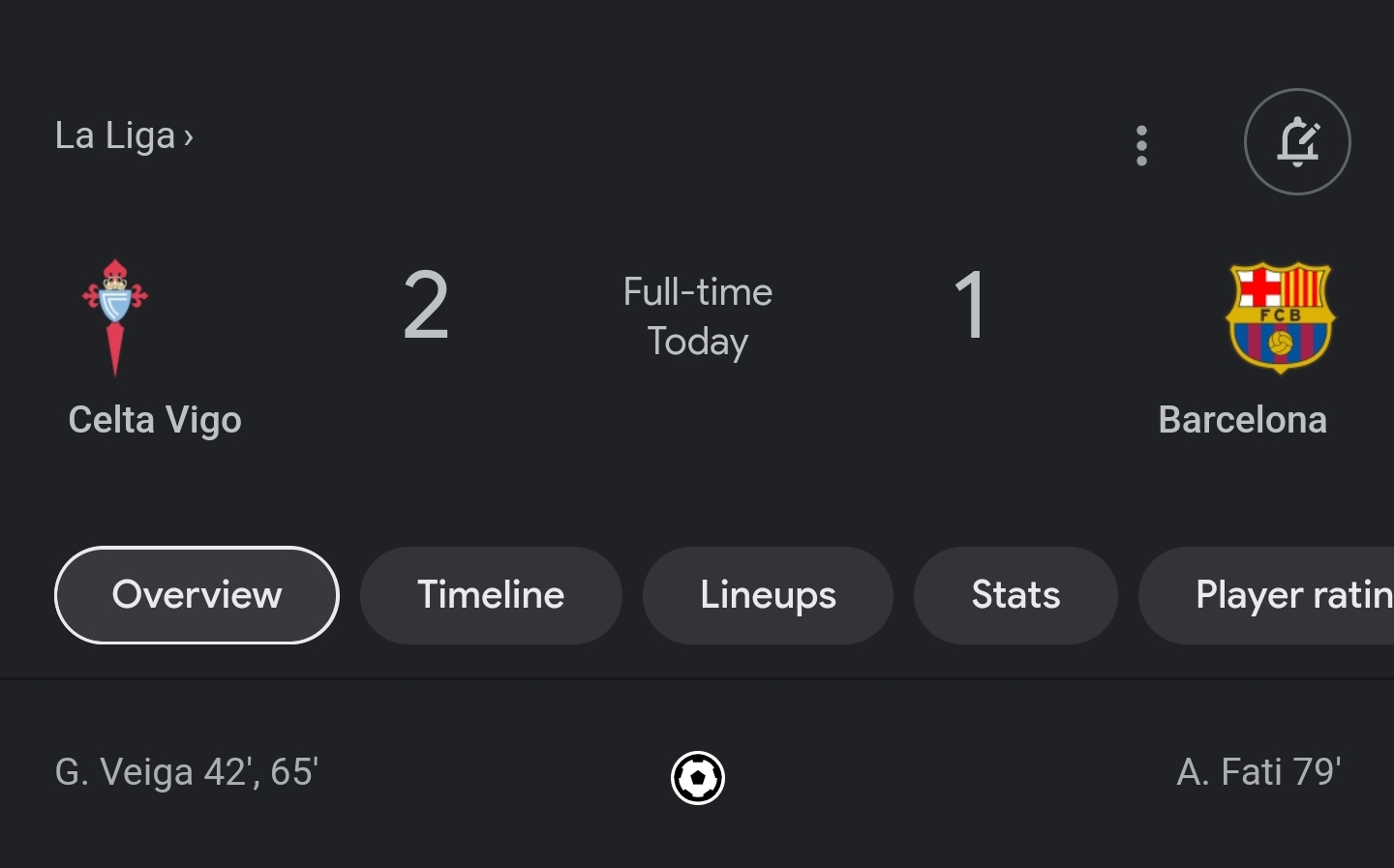The image size is (1394, 868).
Task: Open the three-dot more options menu
Action: coord(1141,145)
